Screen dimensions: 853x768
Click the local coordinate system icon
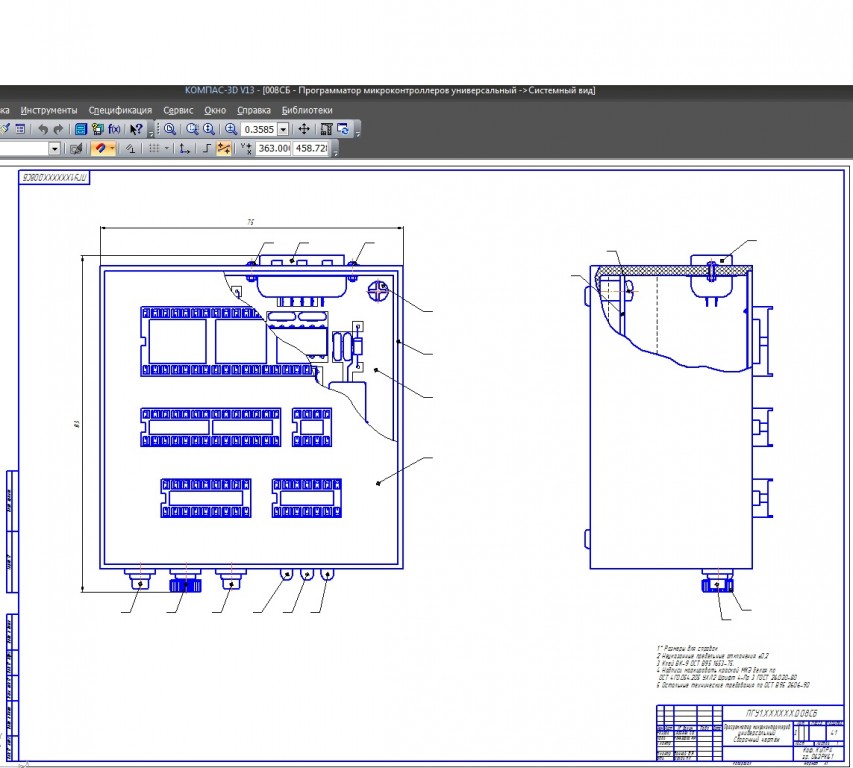[184, 148]
